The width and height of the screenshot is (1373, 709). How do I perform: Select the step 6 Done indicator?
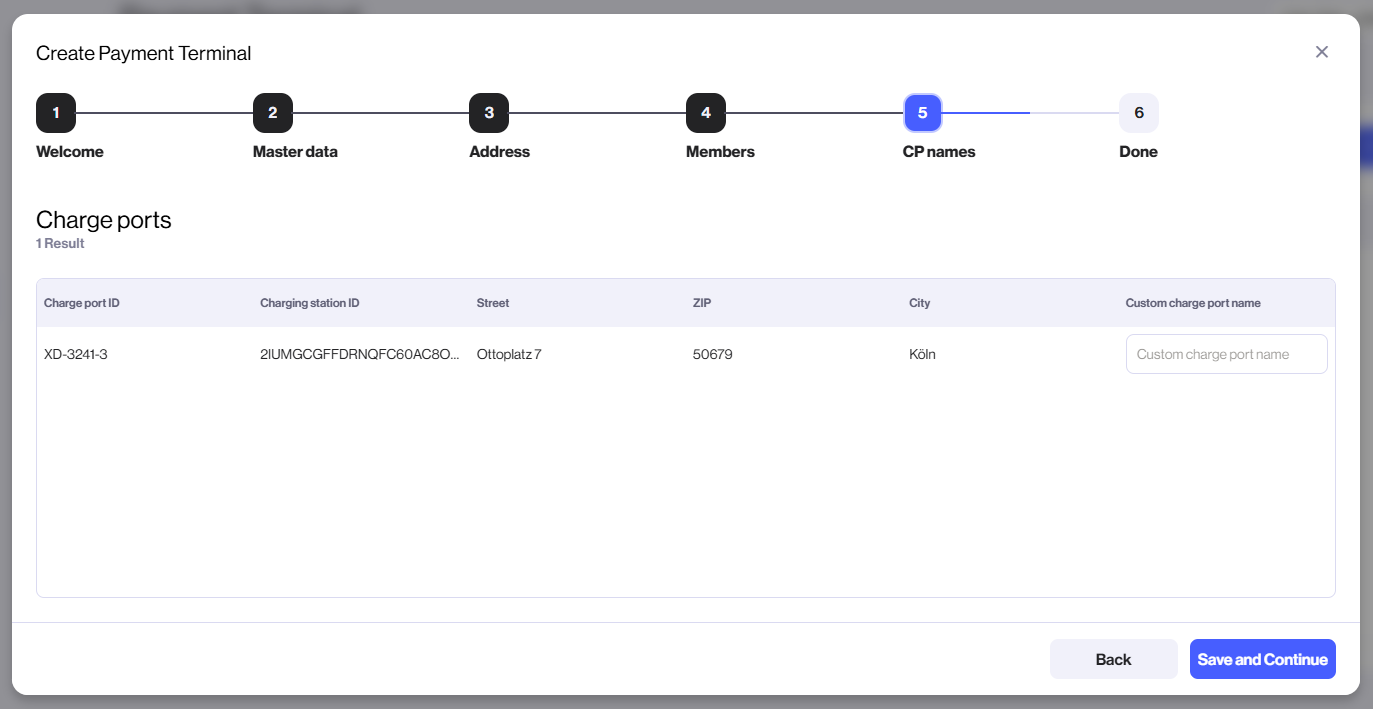(x=1138, y=113)
